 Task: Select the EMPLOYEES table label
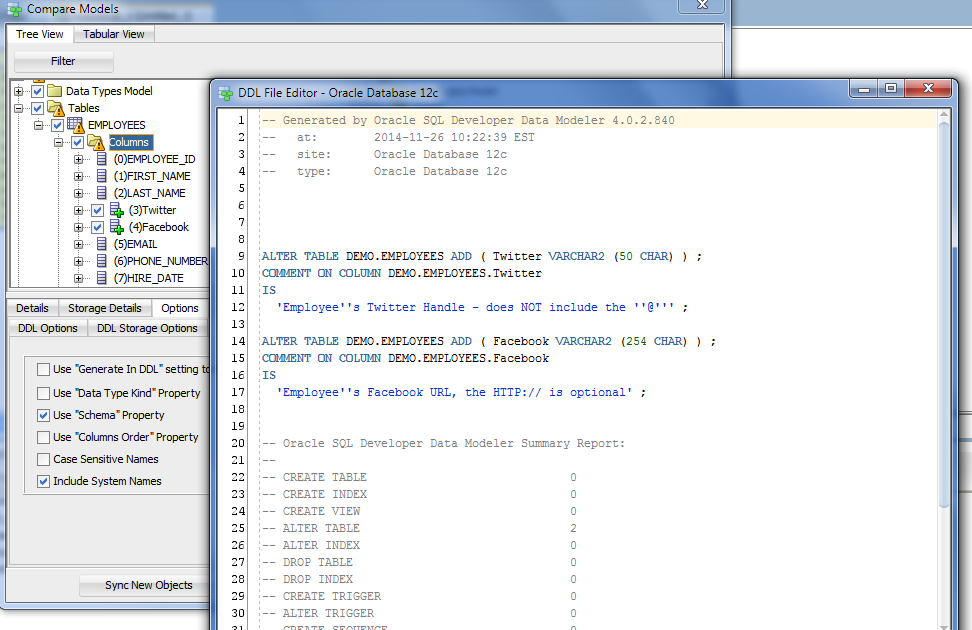tap(117, 125)
